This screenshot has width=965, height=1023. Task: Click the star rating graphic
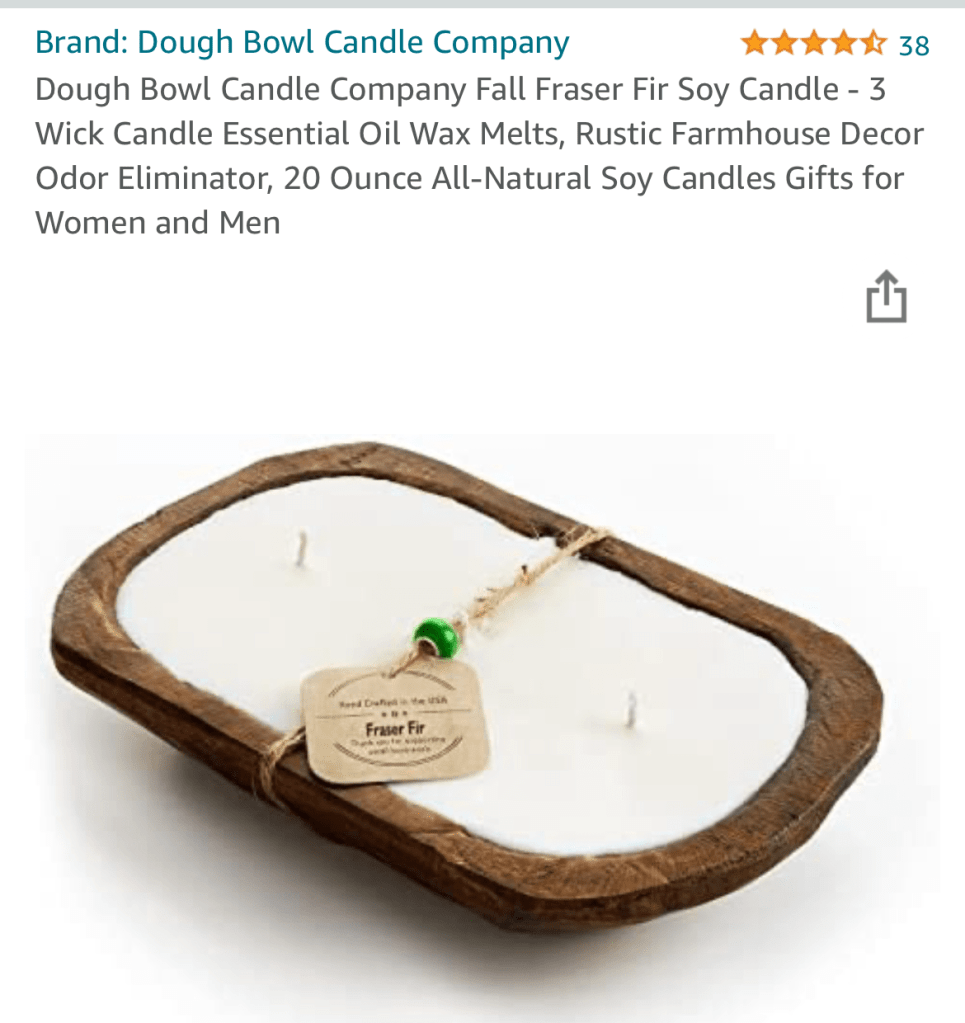814,44
